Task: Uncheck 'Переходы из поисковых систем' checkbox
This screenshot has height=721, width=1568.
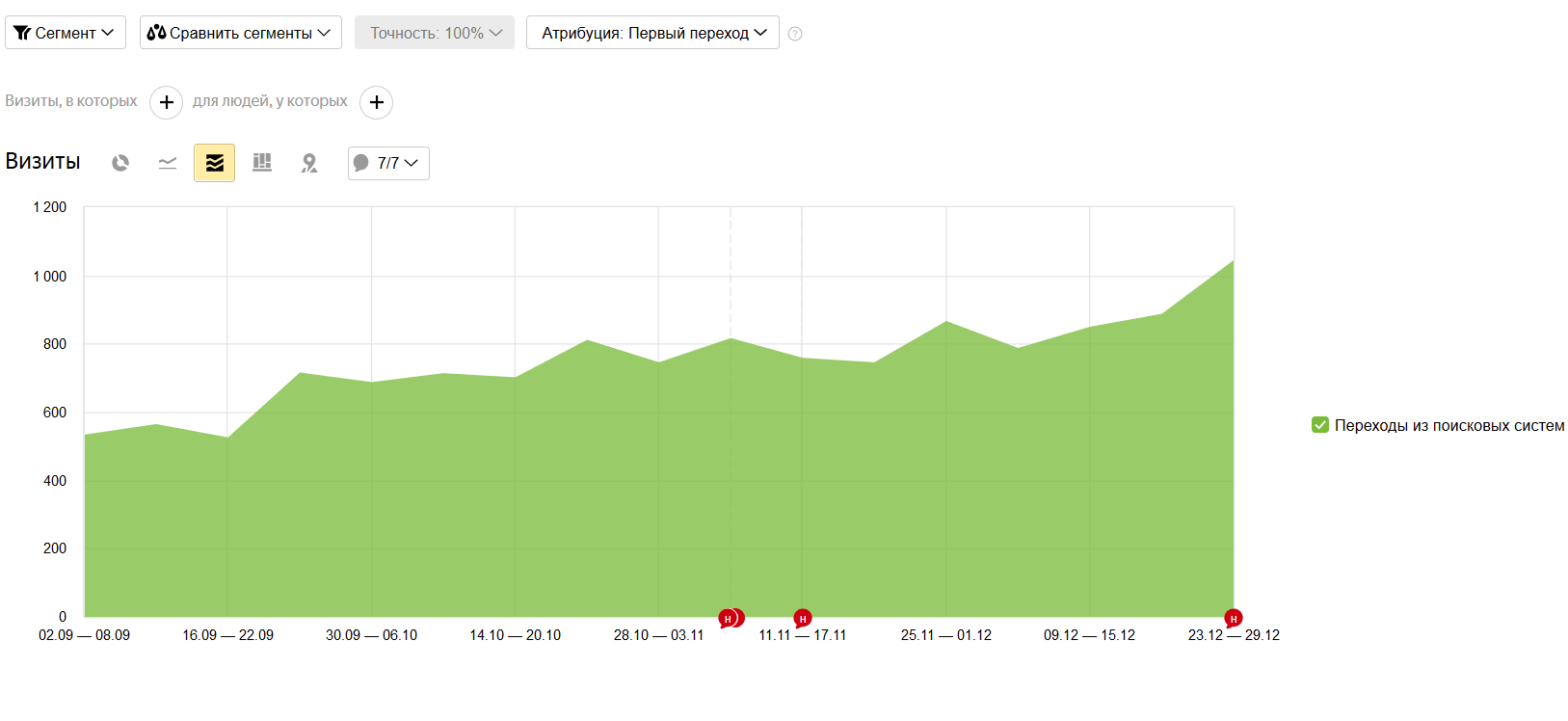Action: pos(1320,425)
